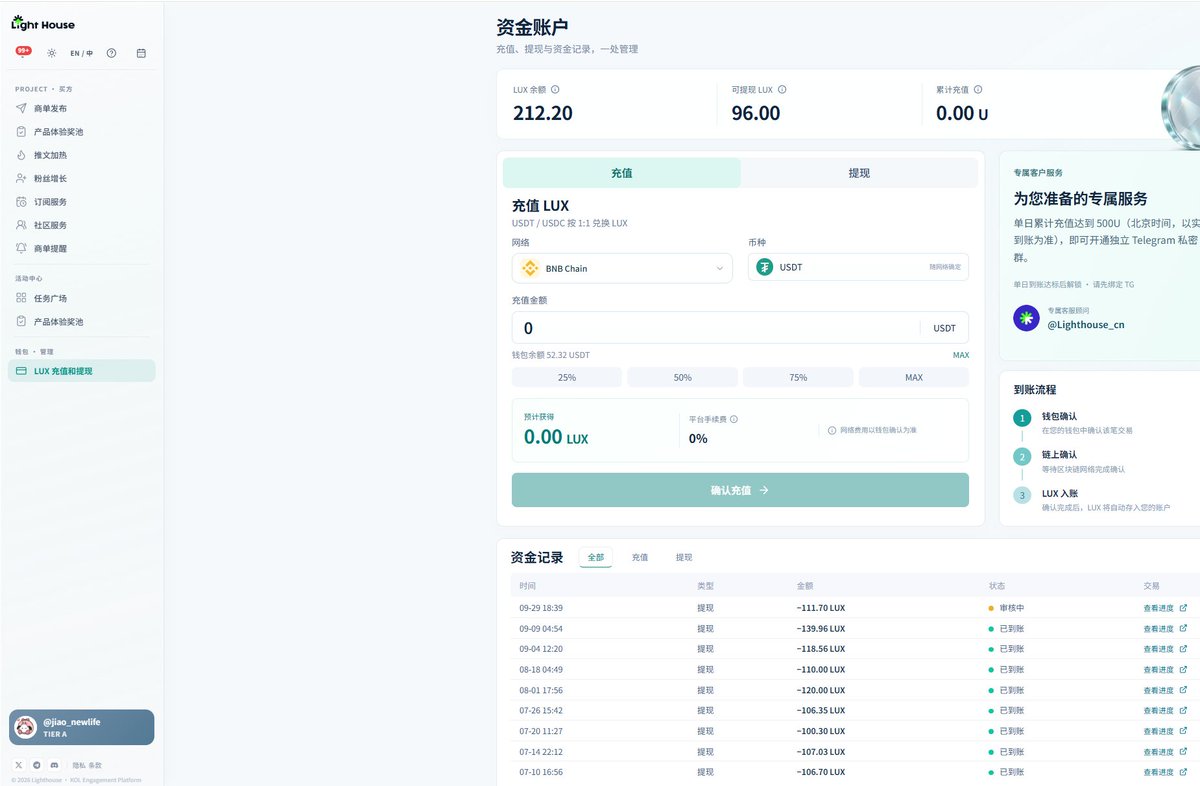Filter fund records by 提现
This screenshot has width=1200, height=786.
684,557
